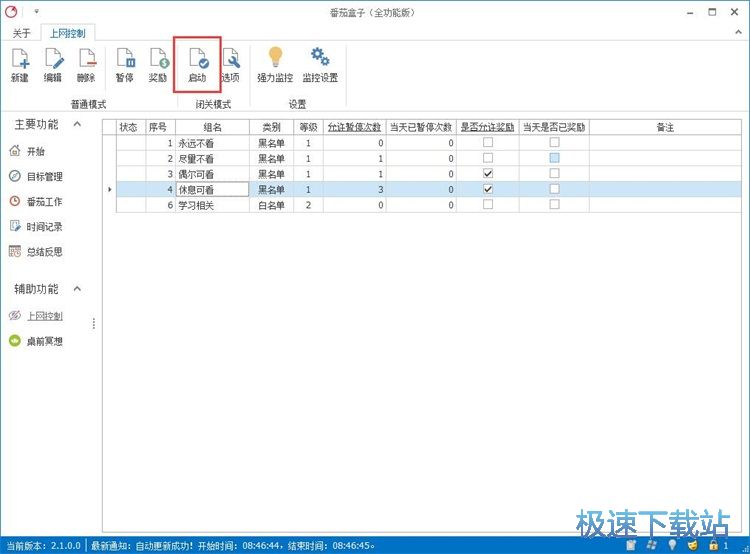Toggle 当天是否已奖励 for 尽量不看 row
The height and width of the screenshot is (554, 750).
pos(554,158)
